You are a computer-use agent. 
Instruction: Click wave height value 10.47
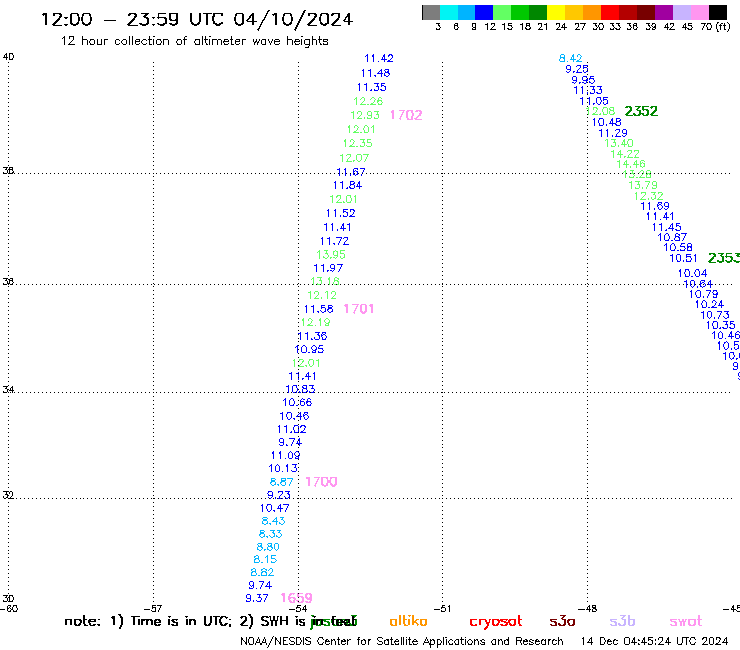click(274, 508)
